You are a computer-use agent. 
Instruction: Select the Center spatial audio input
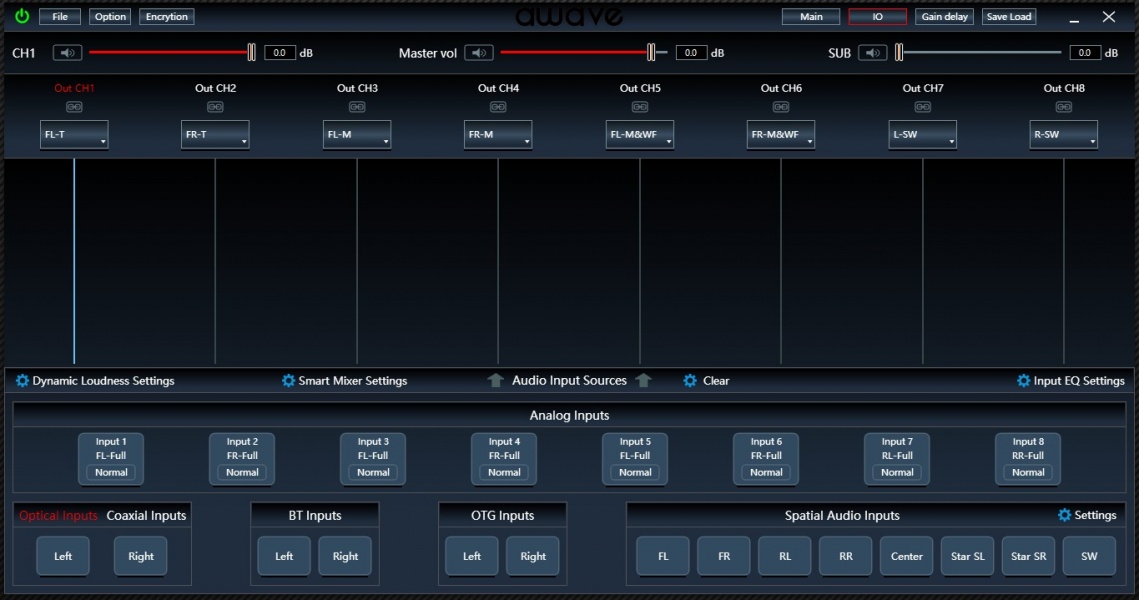coord(906,556)
